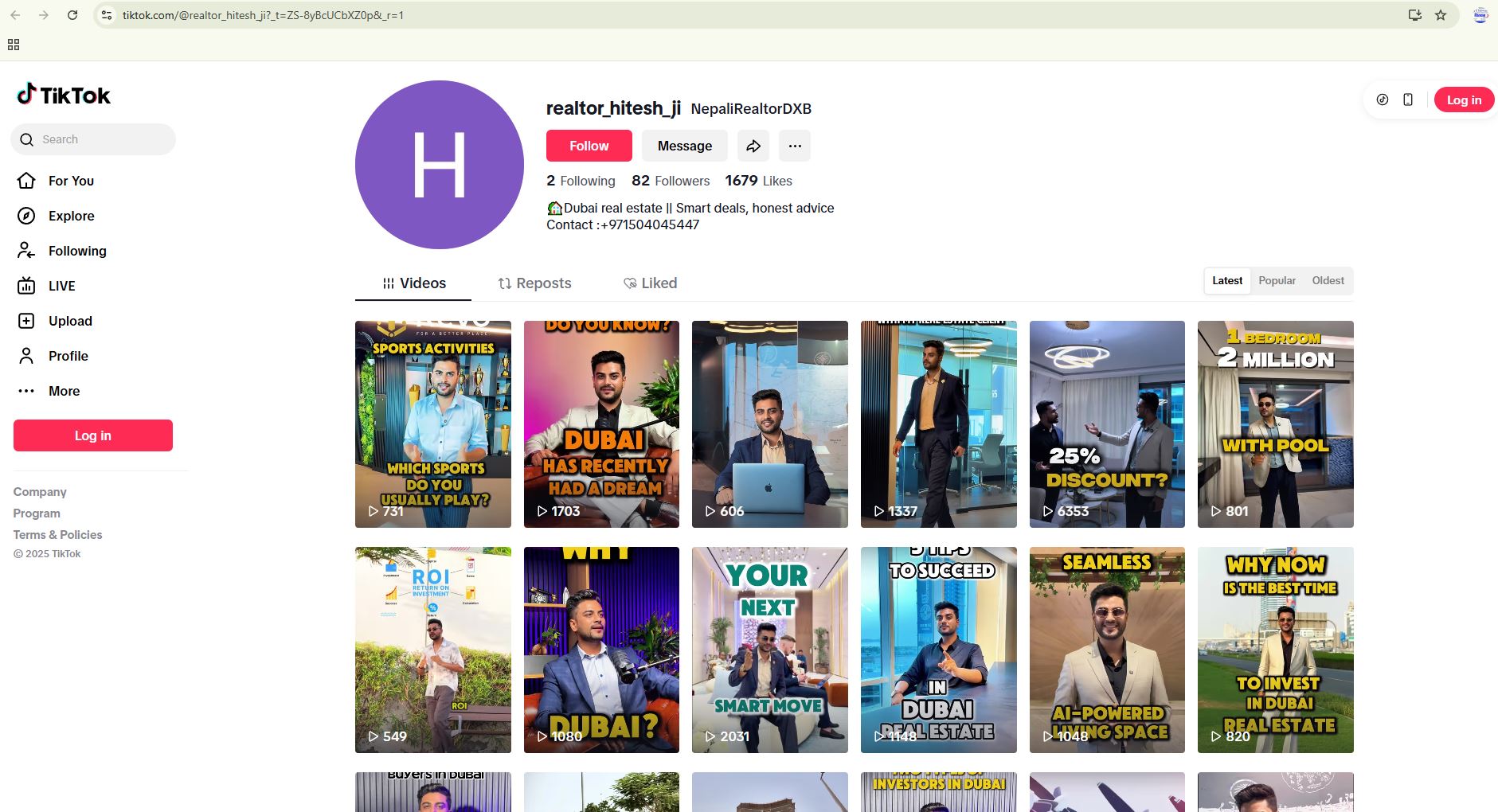Click the browser back arrow
This screenshot has height=812, width=1498.
(x=15, y=15)
